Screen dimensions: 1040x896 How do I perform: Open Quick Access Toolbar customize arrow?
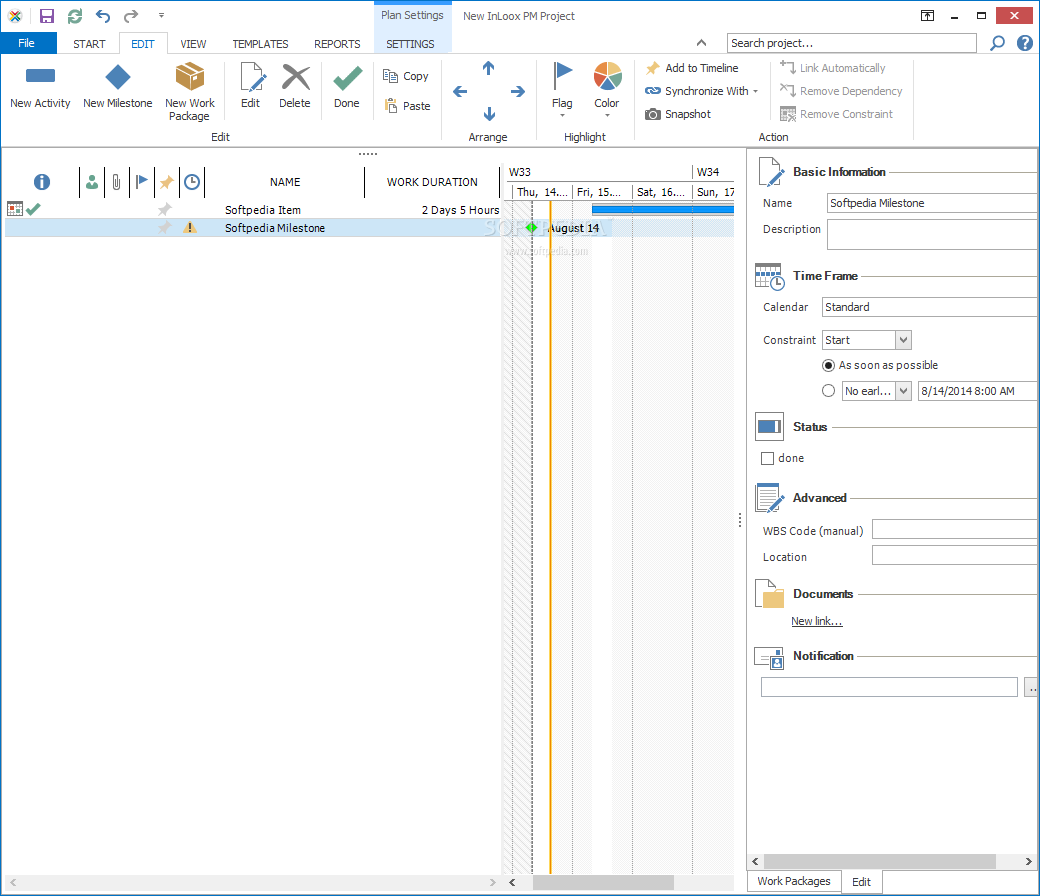coord(161,15)
